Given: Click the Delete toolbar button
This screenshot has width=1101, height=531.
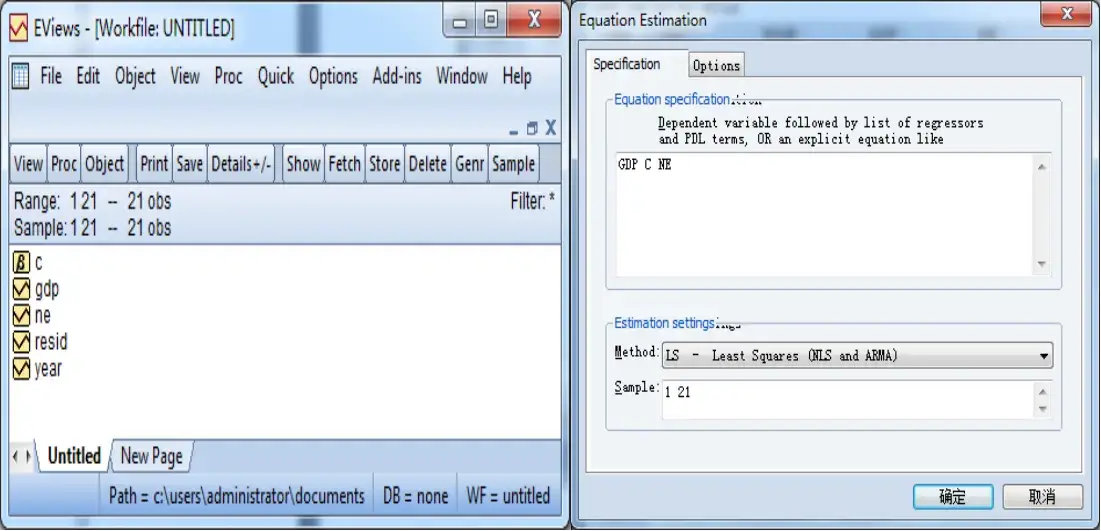Looking at the screenshot, I should pos(428,164).
